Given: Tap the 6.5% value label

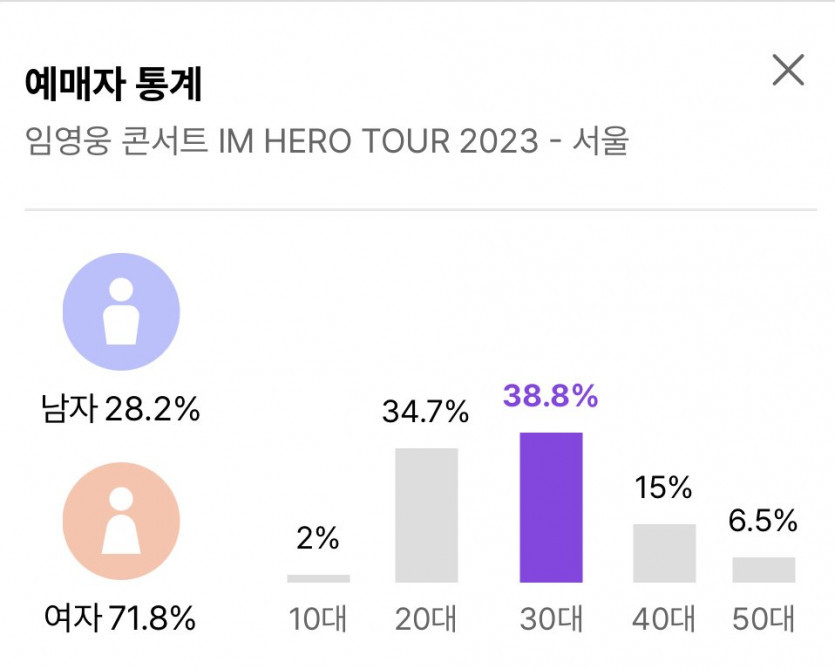Looking at the screenshot, I should pyautogui.click(x=764, y=521).
